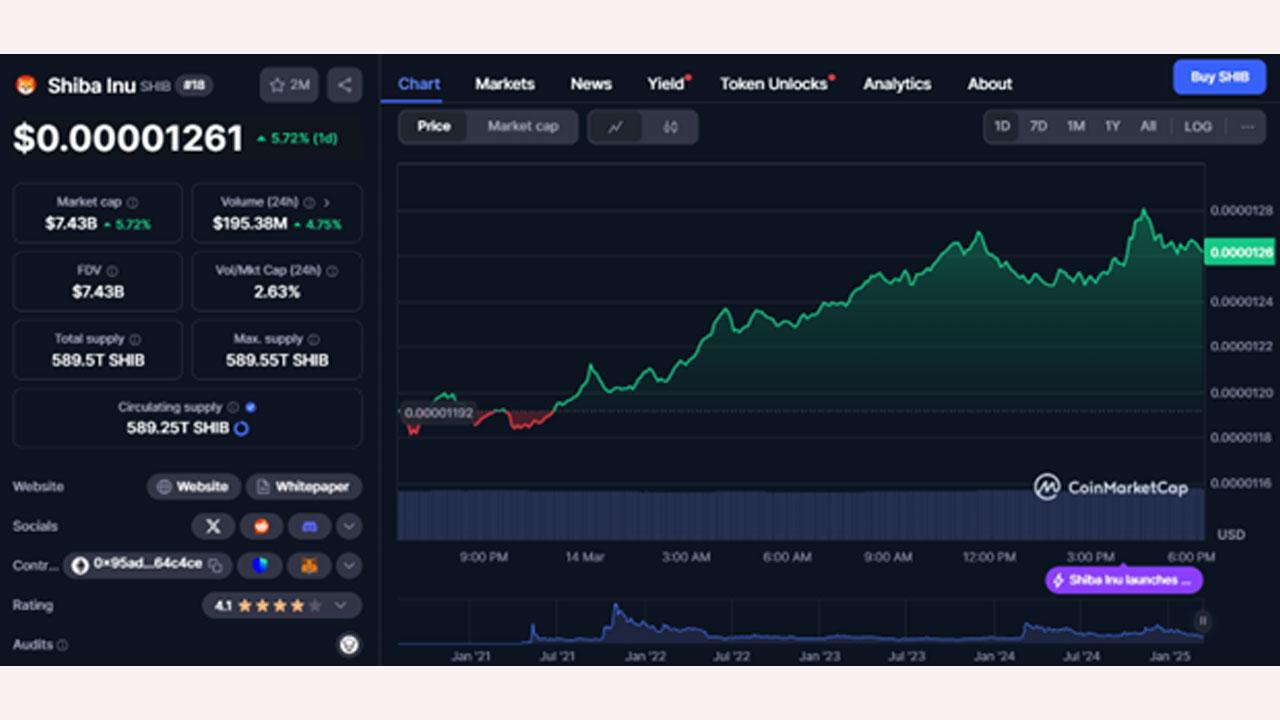Click the Buy SHIB button
1280x720 pixels.
[x=1219, y=77]
